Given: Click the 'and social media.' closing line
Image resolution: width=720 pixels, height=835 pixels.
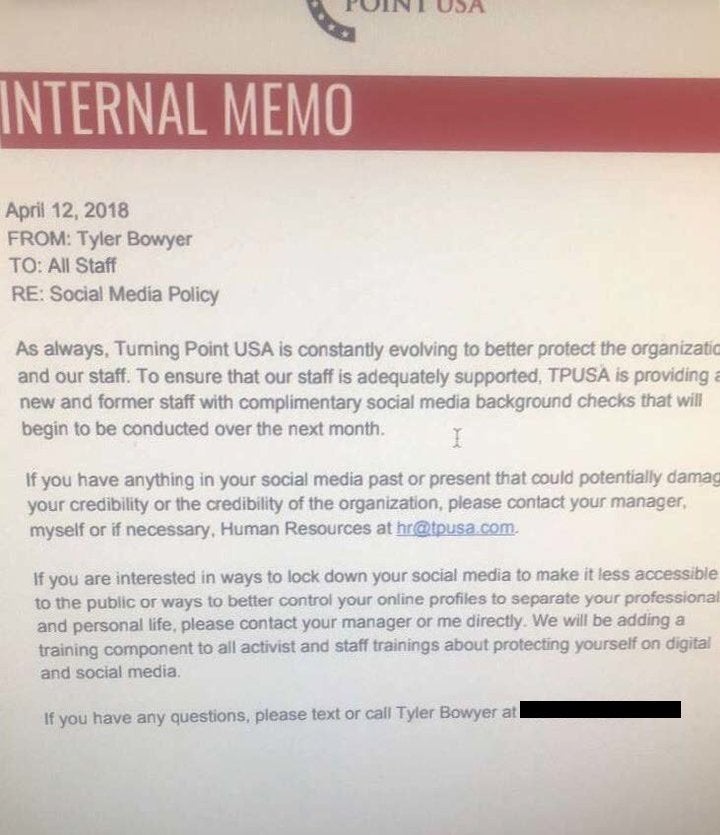Looking at the screenshot, I should (110, 672).
